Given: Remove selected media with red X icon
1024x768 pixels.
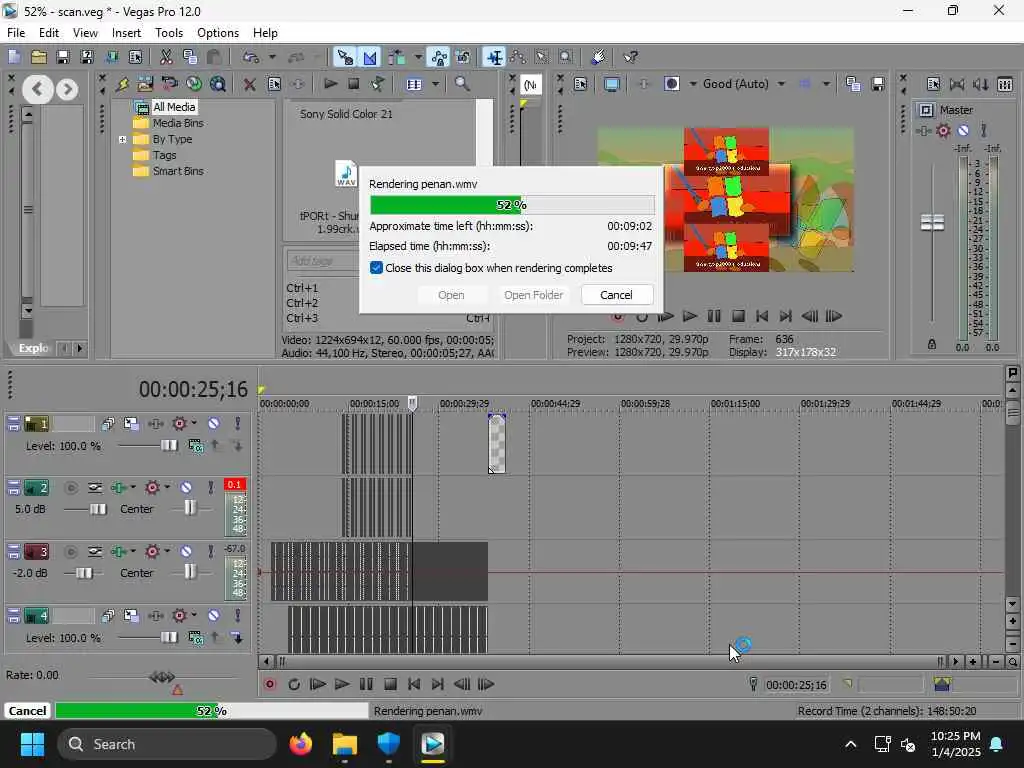Looking at the screenshot, I should click(x=249, y=84).
